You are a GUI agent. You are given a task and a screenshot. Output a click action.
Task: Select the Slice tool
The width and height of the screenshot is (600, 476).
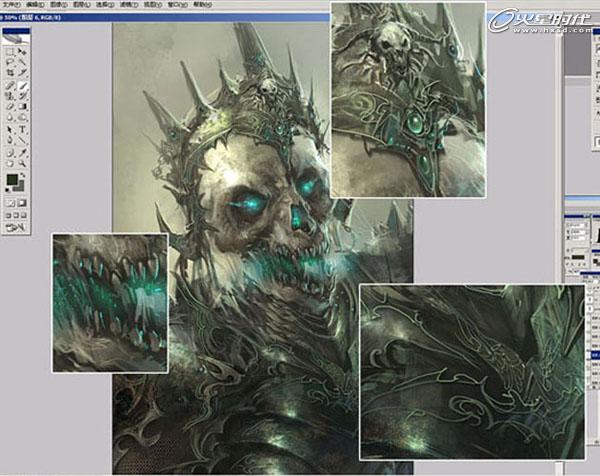coord(22,72)
